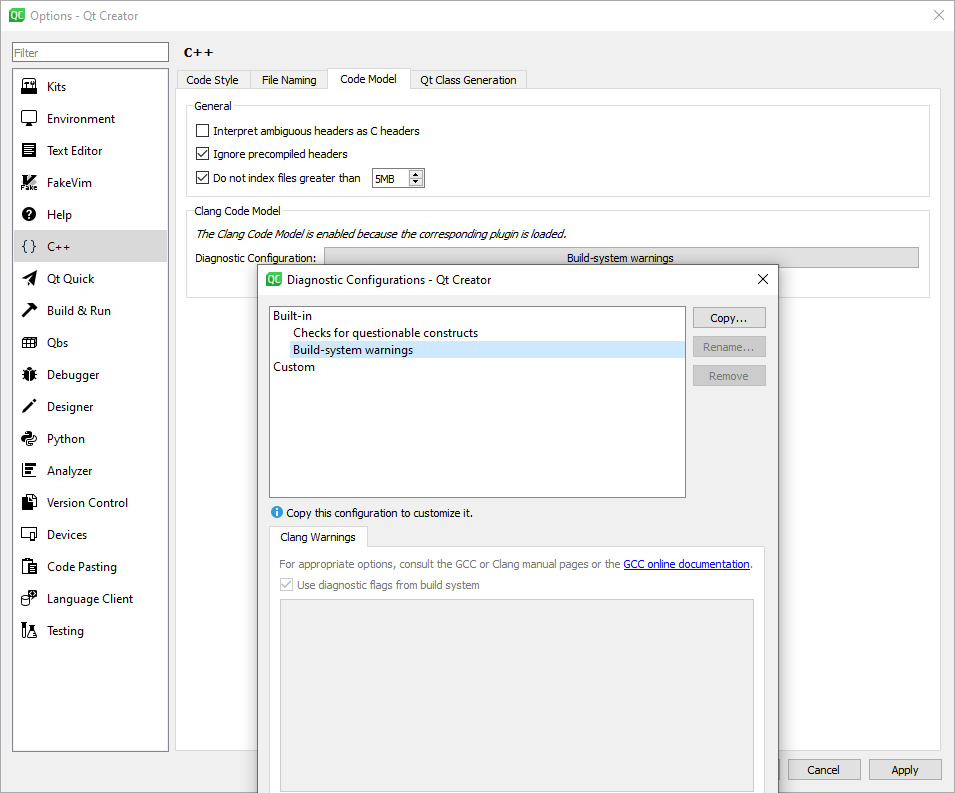Open the Qt Quick category icon
The image size is (955, 793).
[x=29, y=279]
